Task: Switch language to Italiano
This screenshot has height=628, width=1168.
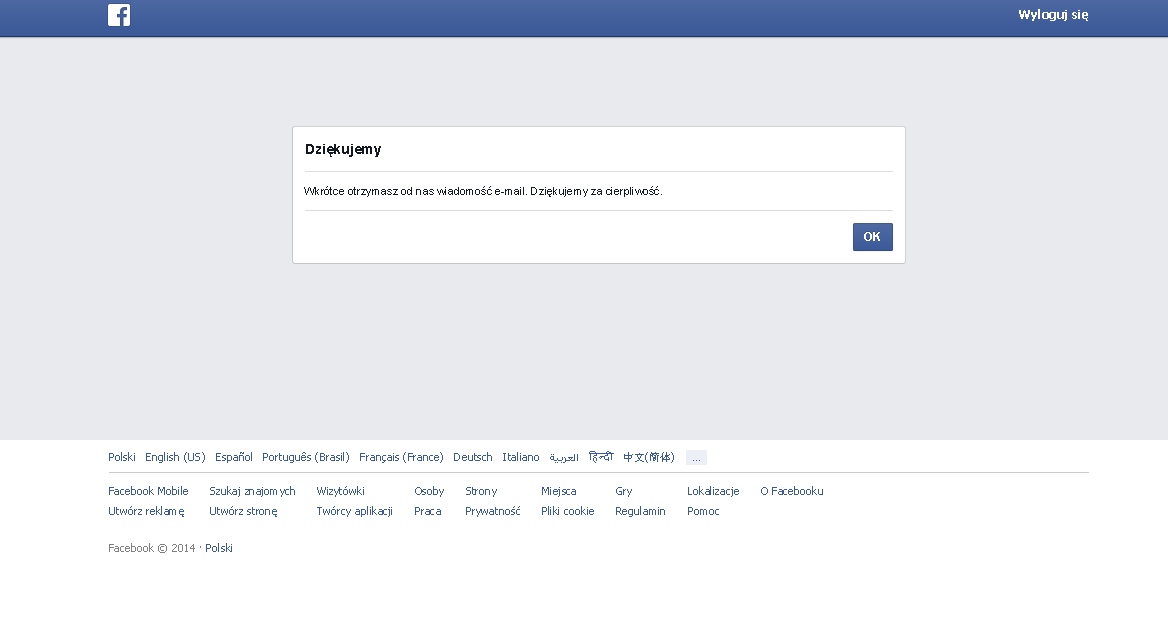Action: (521, 457)
